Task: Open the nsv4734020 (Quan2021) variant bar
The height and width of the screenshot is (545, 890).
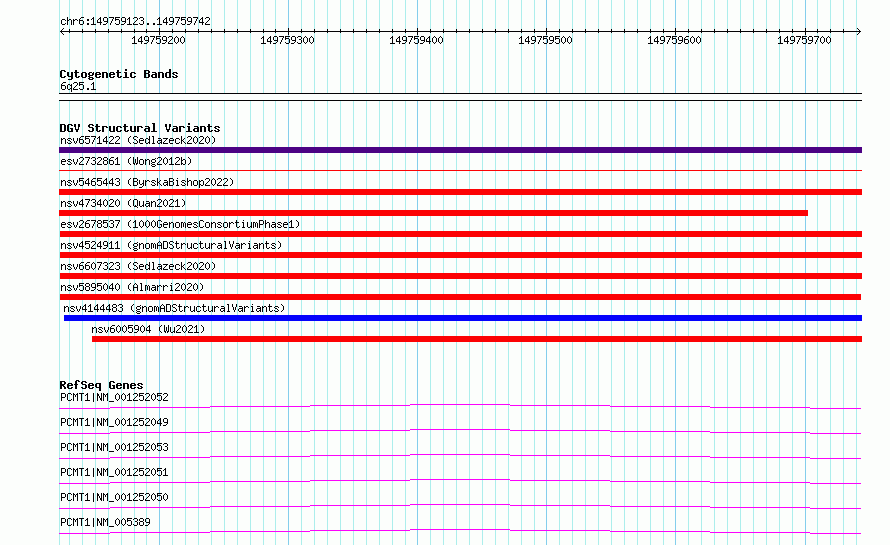Action: [434, 213]
